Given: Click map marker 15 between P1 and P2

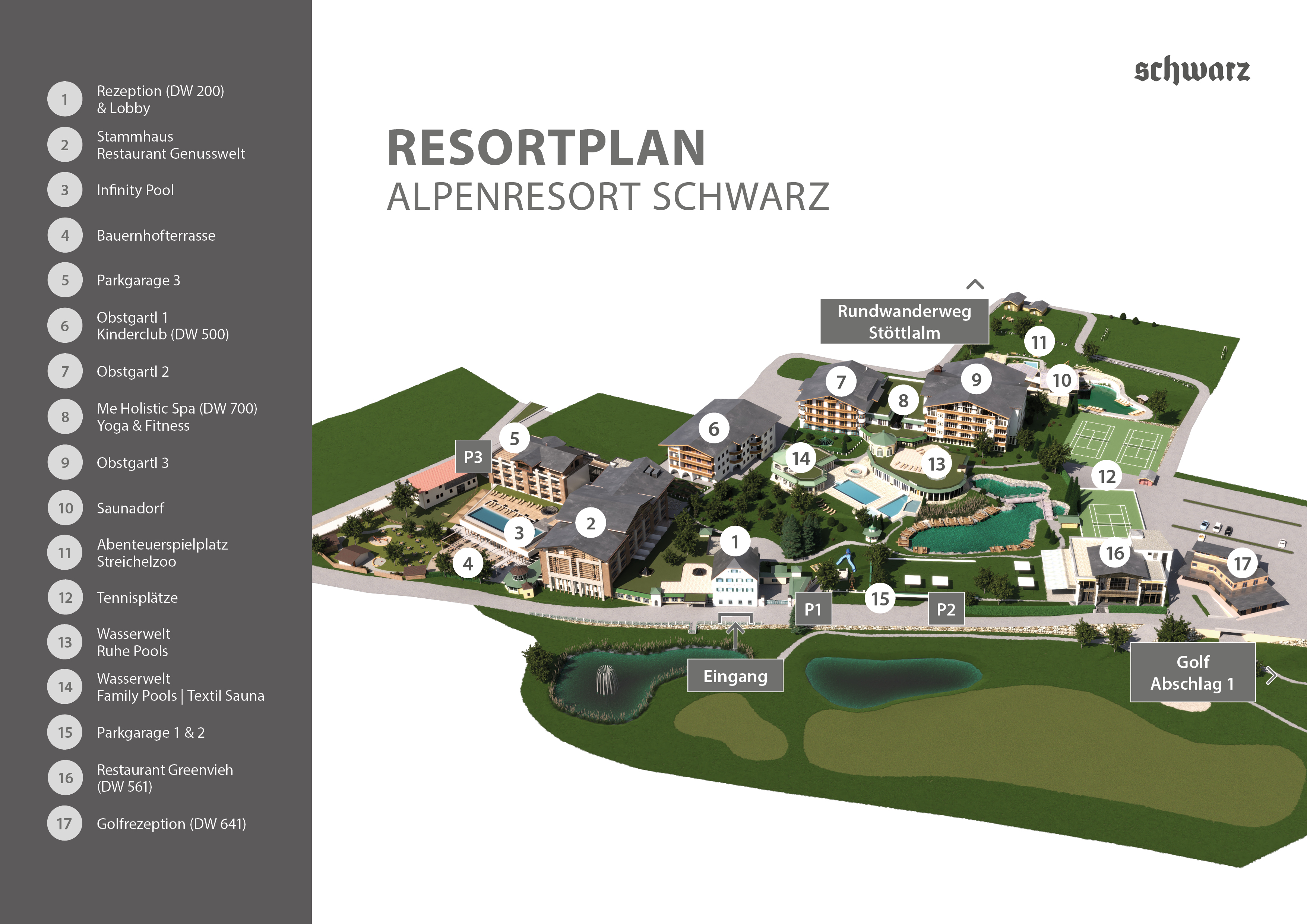Looking at the screenshot, I should pos(880,598).
